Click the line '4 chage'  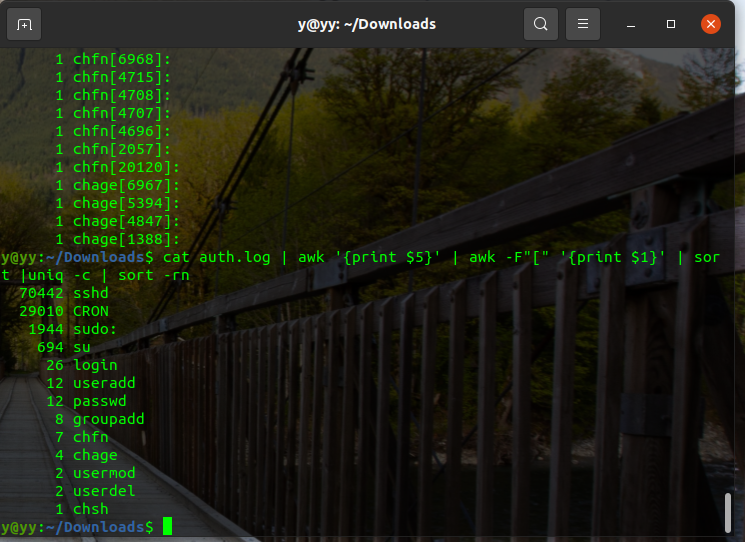tap(86, 455)
